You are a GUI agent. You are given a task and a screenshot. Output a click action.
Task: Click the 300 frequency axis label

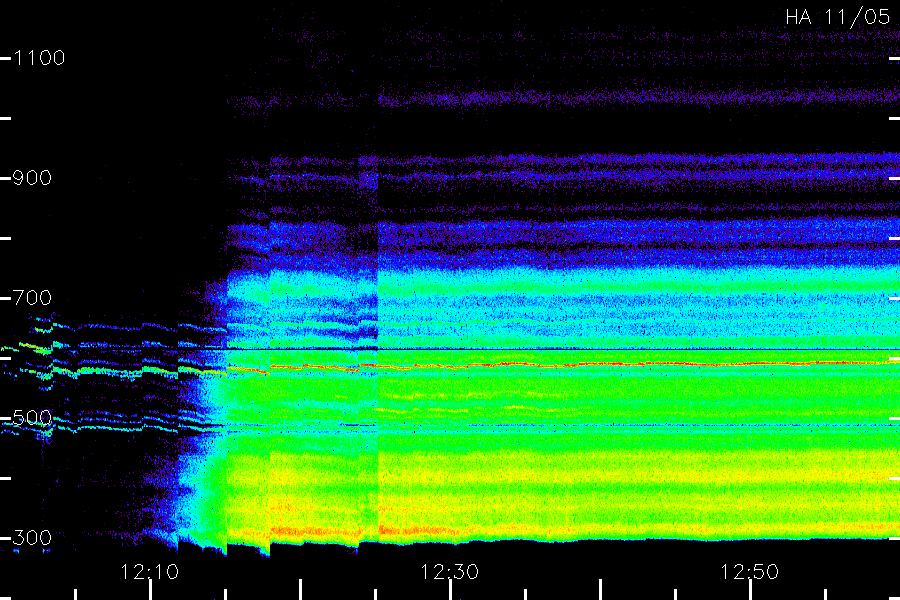pyautogui.click(x=32, y=538)
